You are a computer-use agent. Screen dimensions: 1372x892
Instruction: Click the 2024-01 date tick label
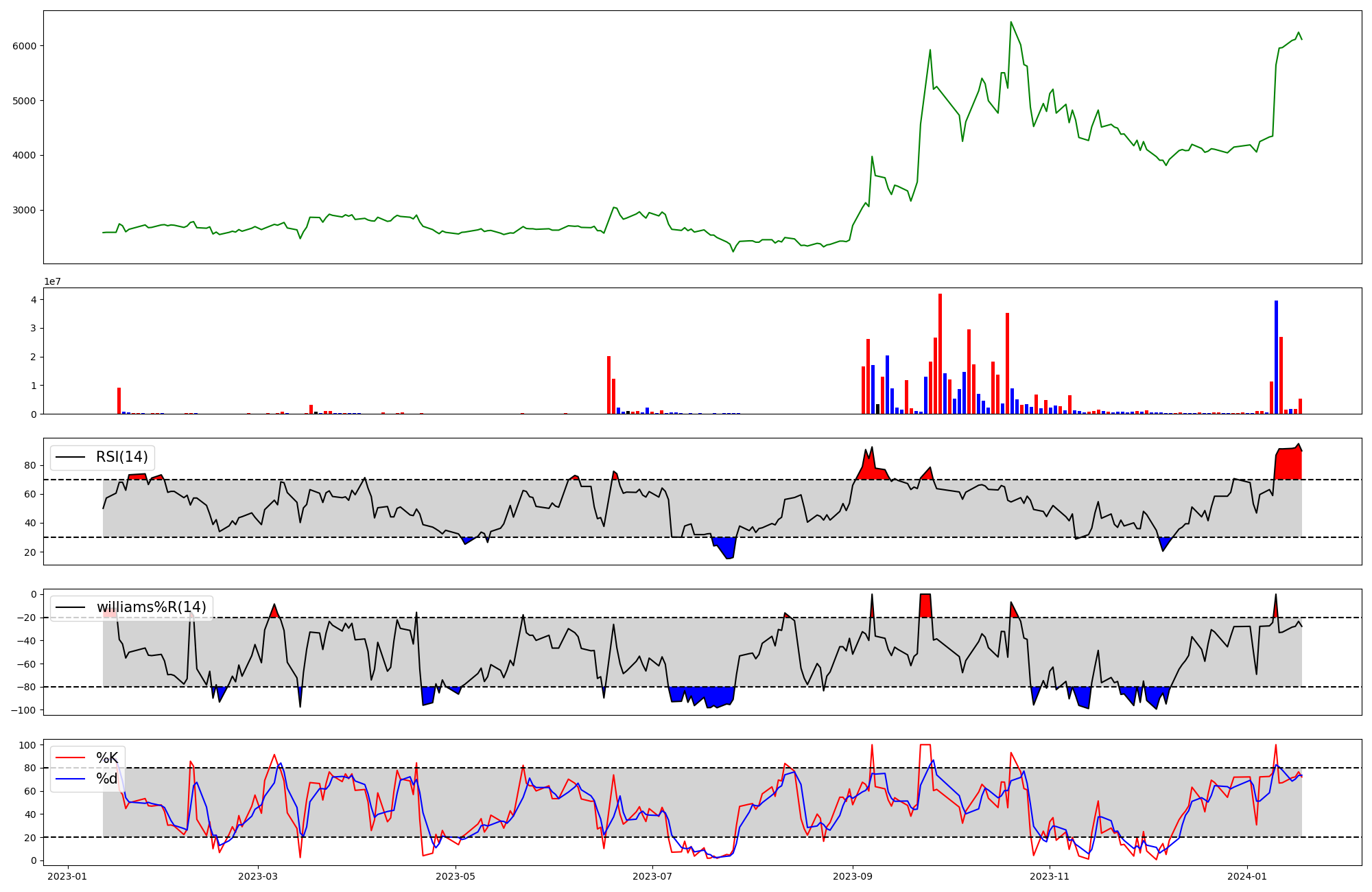(1246, 876)
